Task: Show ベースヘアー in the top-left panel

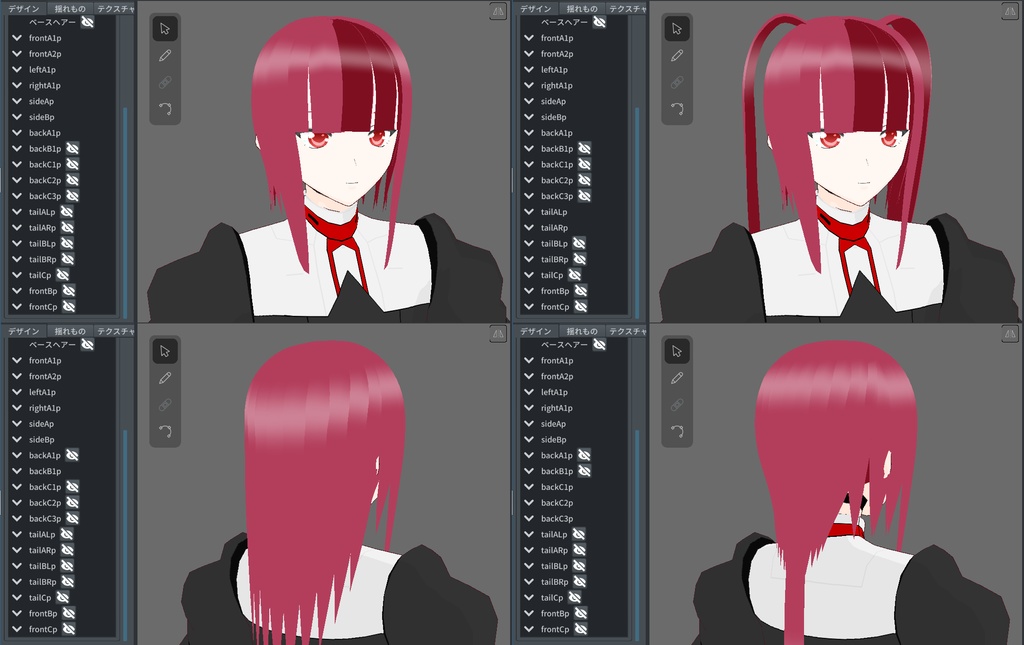Action: 87,22
